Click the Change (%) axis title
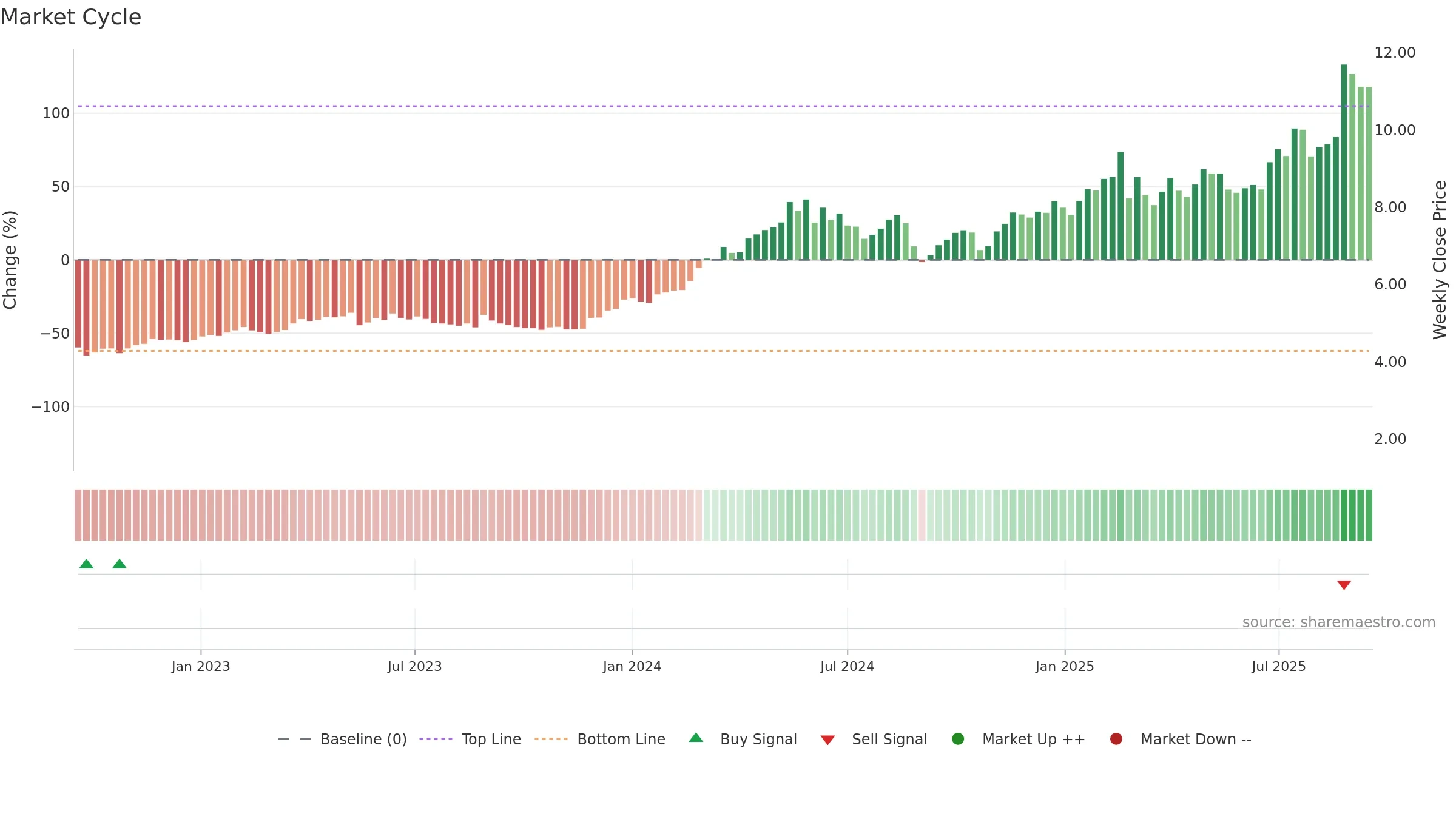 pos(10,260)
